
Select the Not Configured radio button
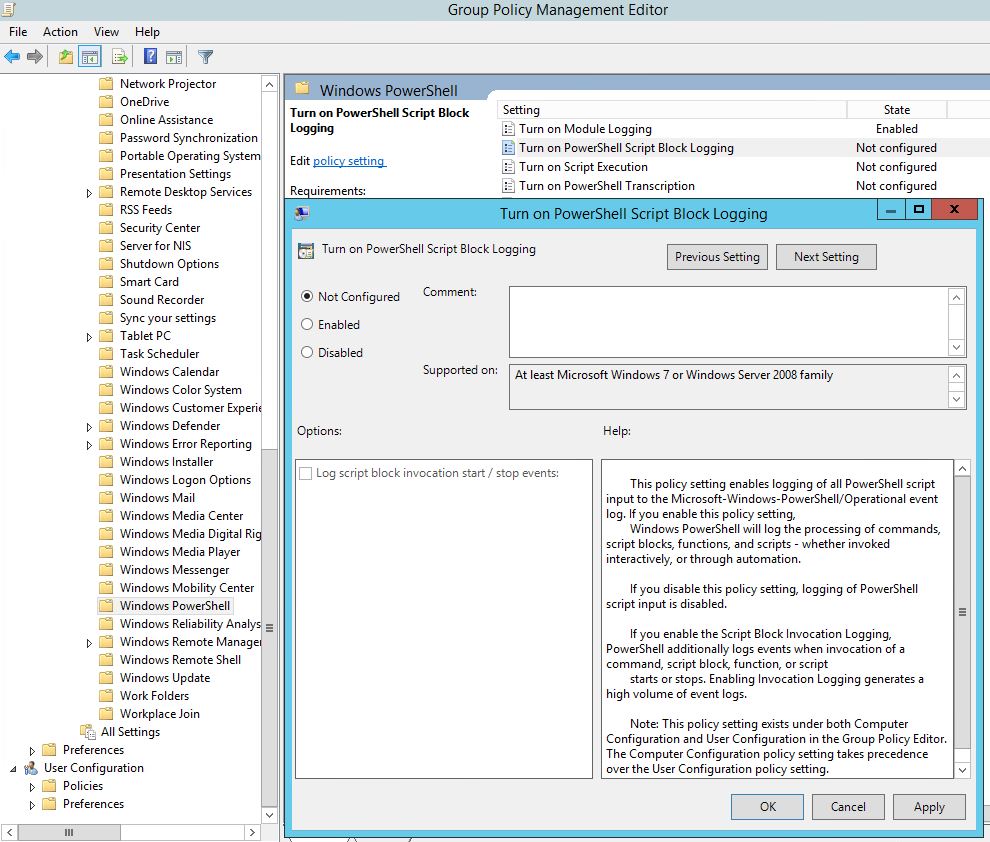click(307, 296)
